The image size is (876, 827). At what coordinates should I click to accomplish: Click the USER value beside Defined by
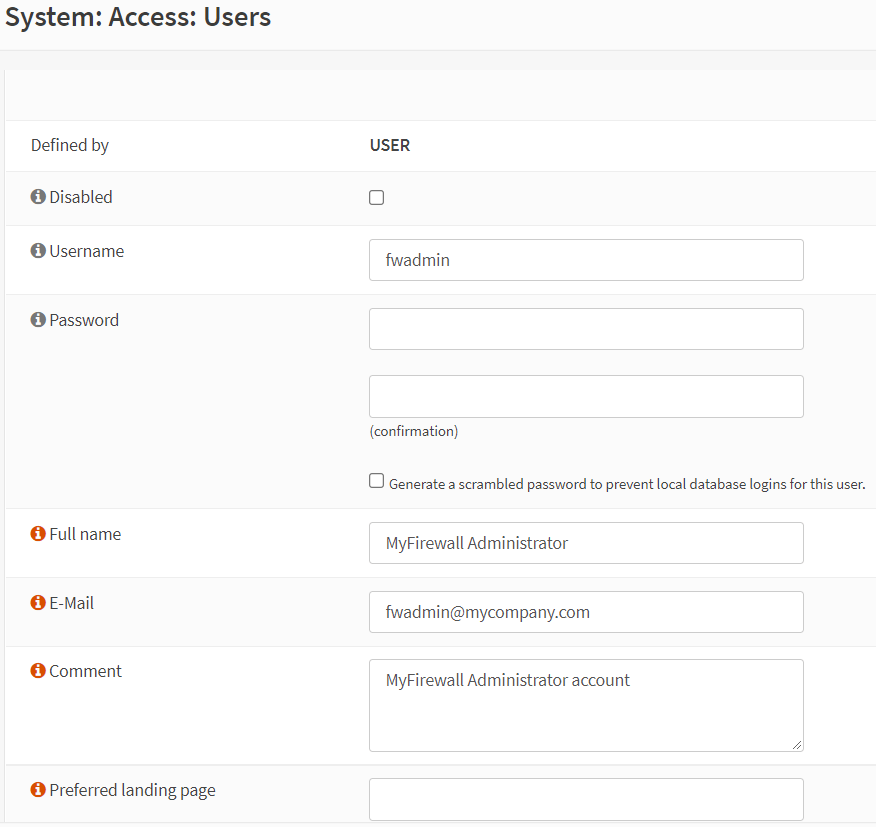coord(390,145)
